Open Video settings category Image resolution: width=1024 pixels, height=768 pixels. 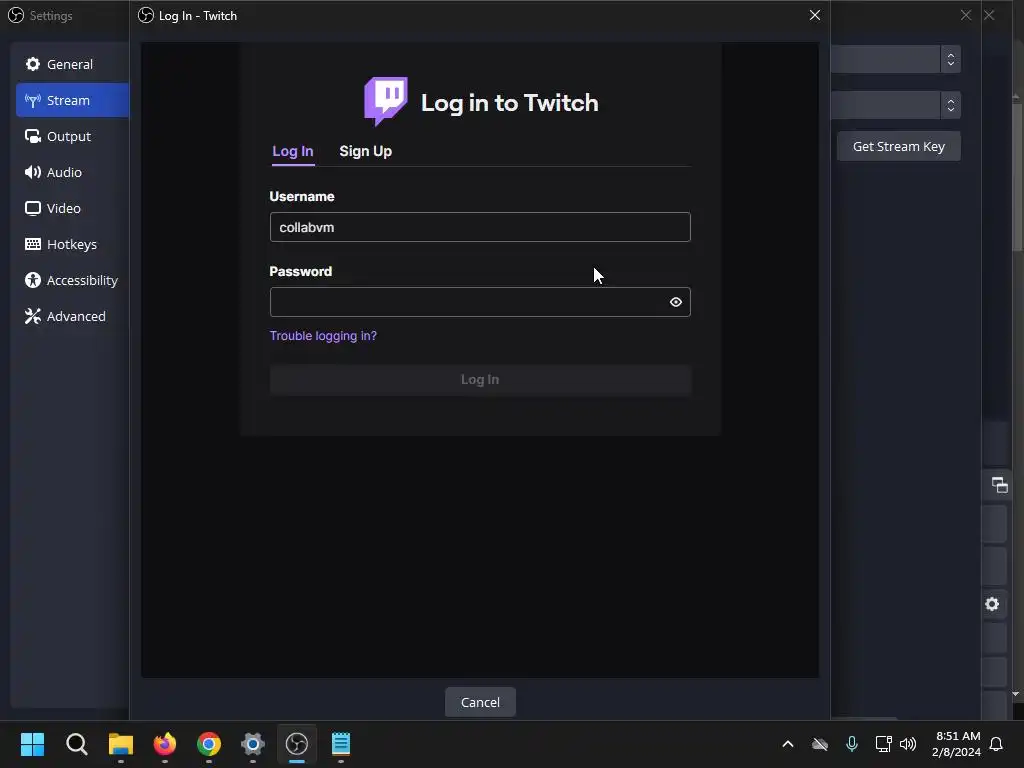pos(72,208)
